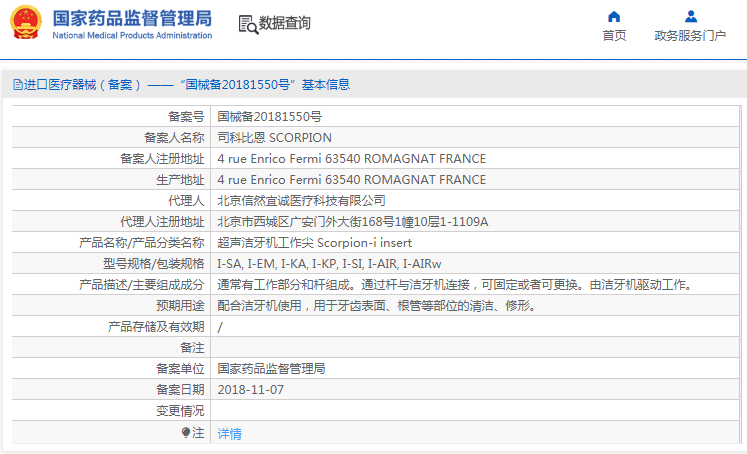Click the 备案人注册地址 address value
This screenshot has height=454, width=747.
(x=352, y=159)
